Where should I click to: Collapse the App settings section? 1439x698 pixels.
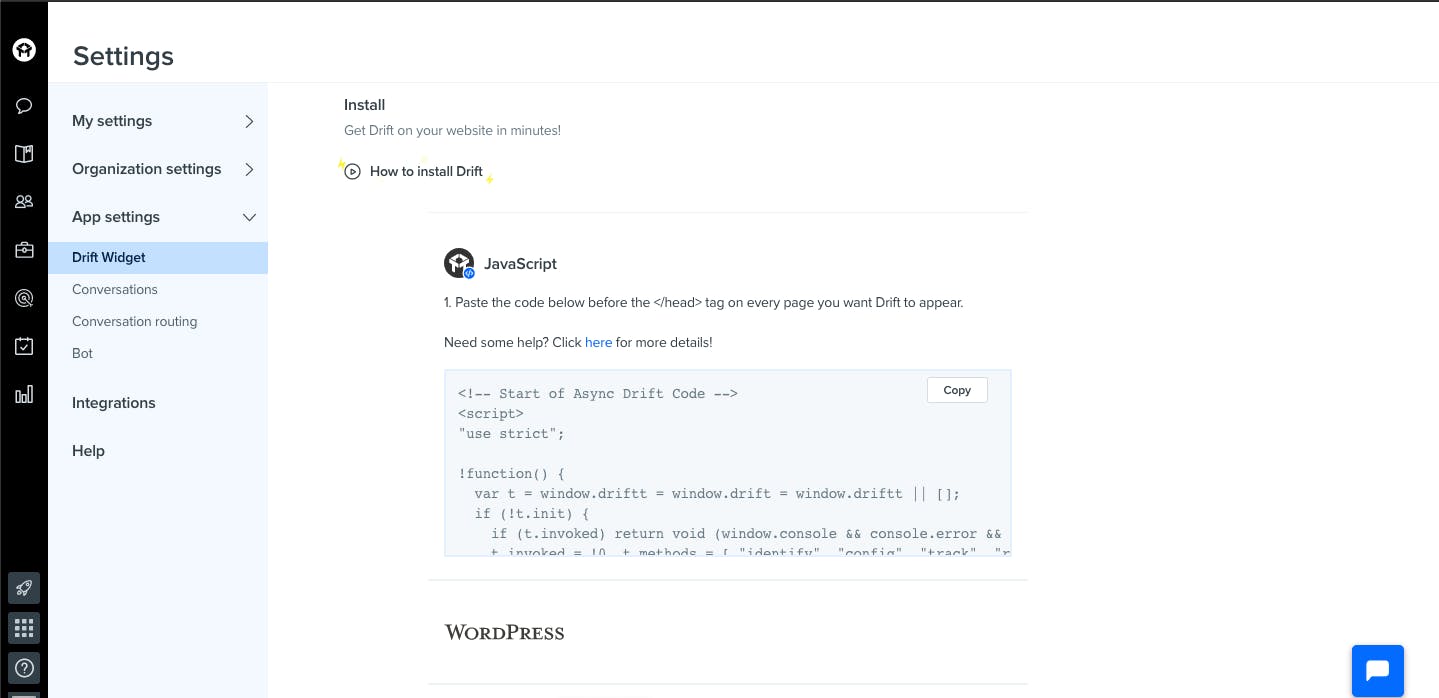point(163,217)
